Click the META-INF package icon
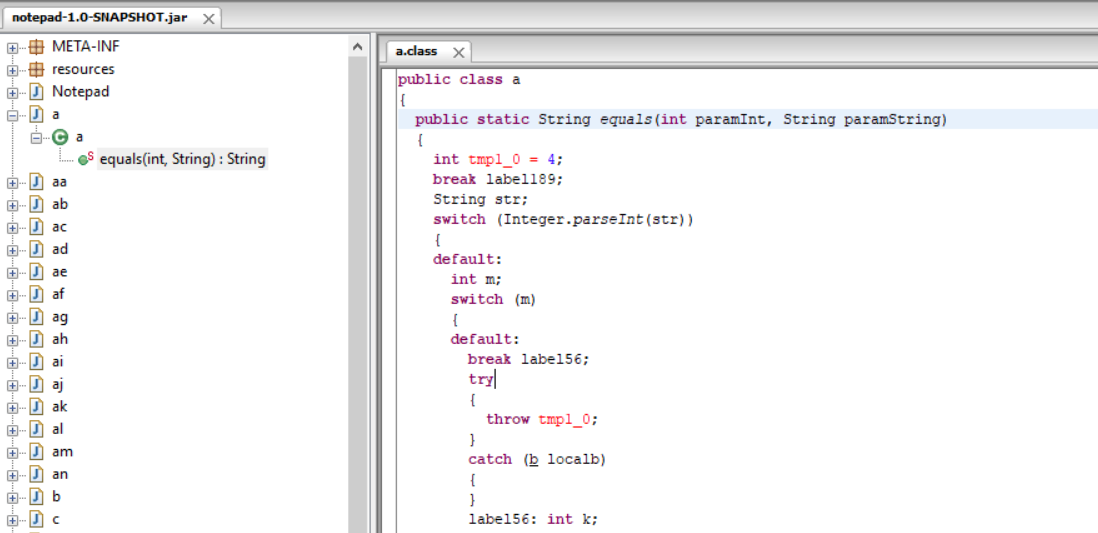Image resolution: width=1098 pixels, height=533 pixels. coord(36,47)
